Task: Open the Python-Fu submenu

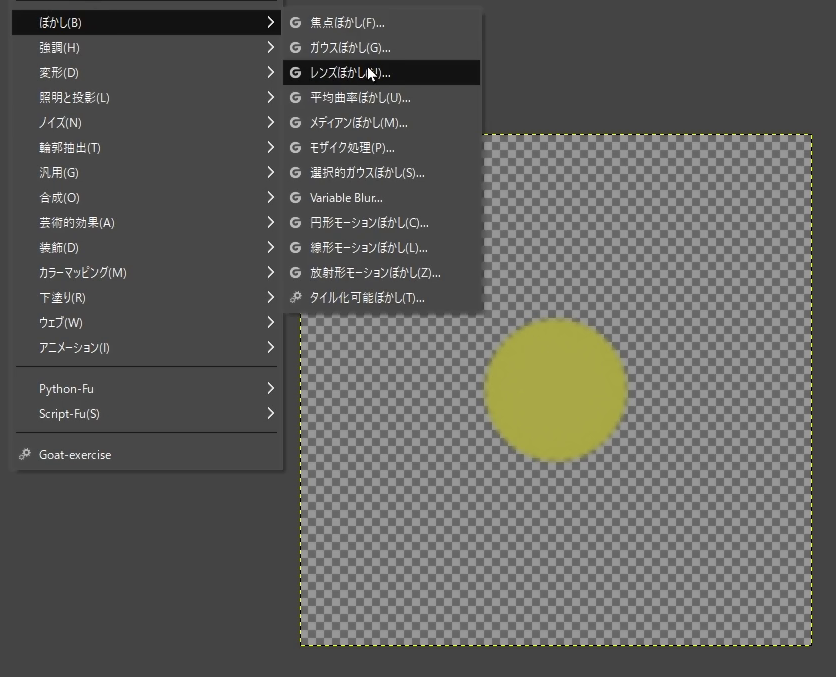Action: (147, 389)
